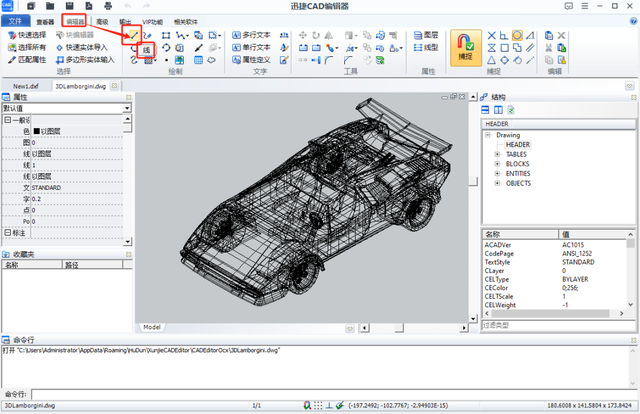Screen dimensions: 640x414
Task: Click the black color swatch 以图层
Action: [36, 131]
